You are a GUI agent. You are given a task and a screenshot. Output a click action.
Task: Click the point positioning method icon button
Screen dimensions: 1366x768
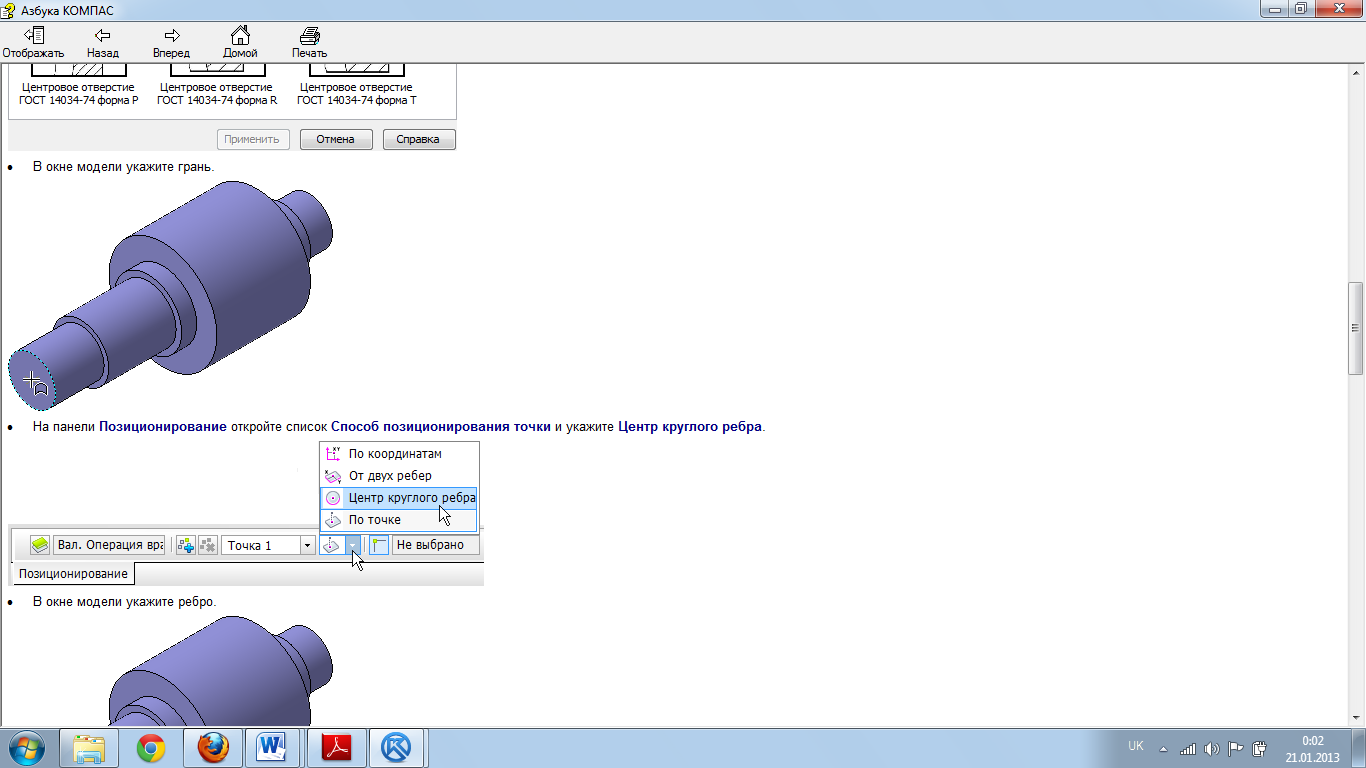point(332,545)
